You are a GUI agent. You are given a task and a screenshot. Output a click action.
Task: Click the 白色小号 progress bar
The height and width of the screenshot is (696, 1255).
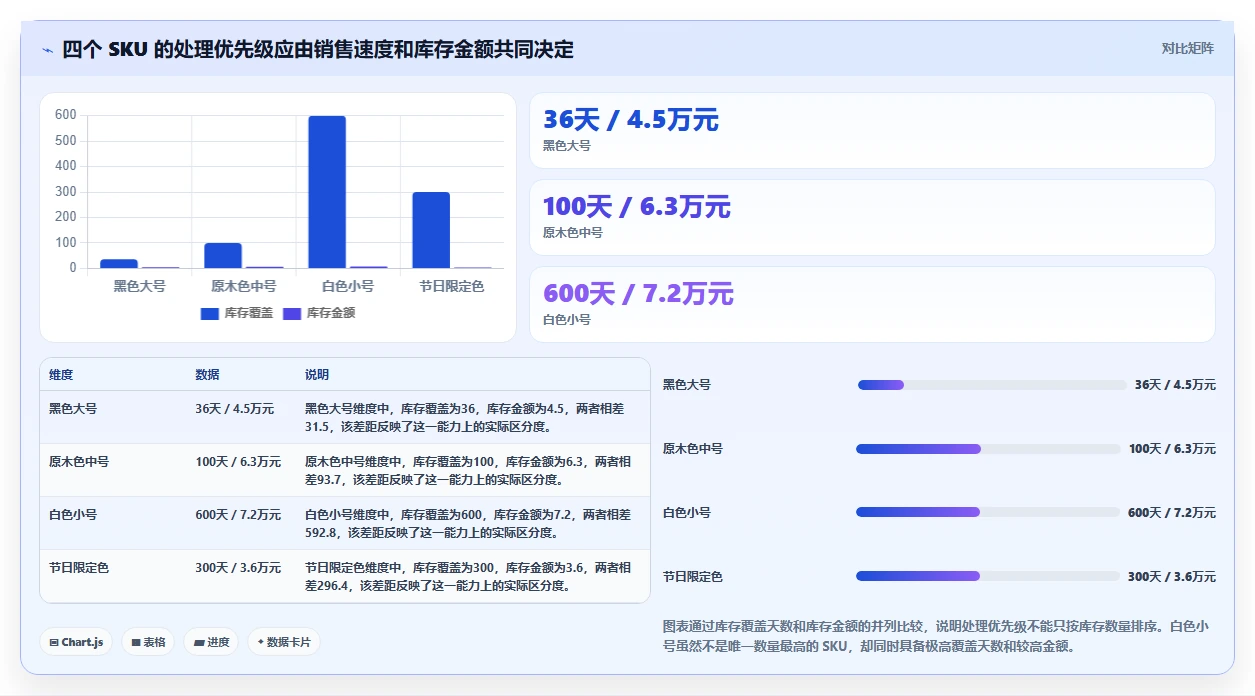coord(988,512)
